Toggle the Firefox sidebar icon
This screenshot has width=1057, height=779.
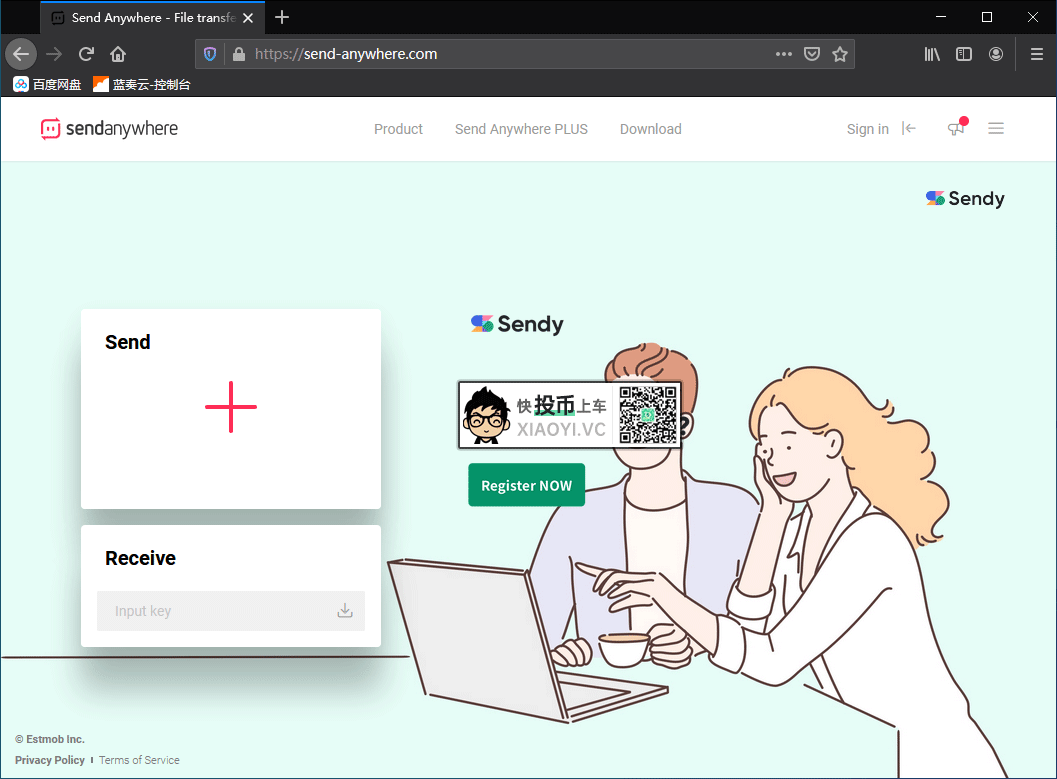(964, 54)
